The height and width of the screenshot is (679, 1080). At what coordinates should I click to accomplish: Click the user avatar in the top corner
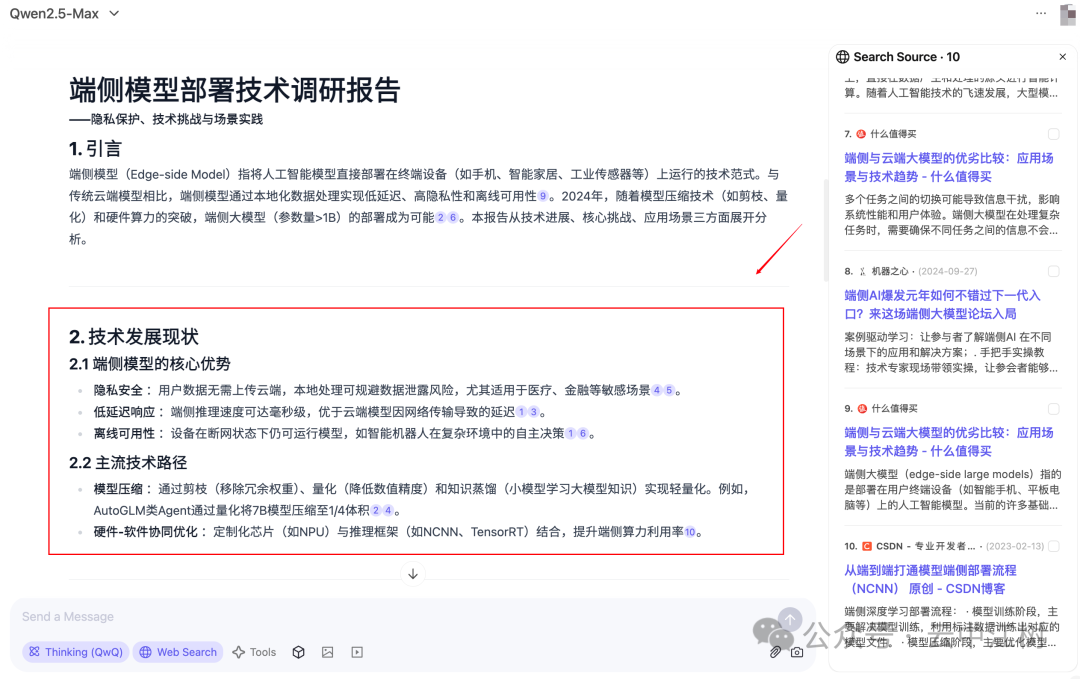click(x=1068, y=14)
